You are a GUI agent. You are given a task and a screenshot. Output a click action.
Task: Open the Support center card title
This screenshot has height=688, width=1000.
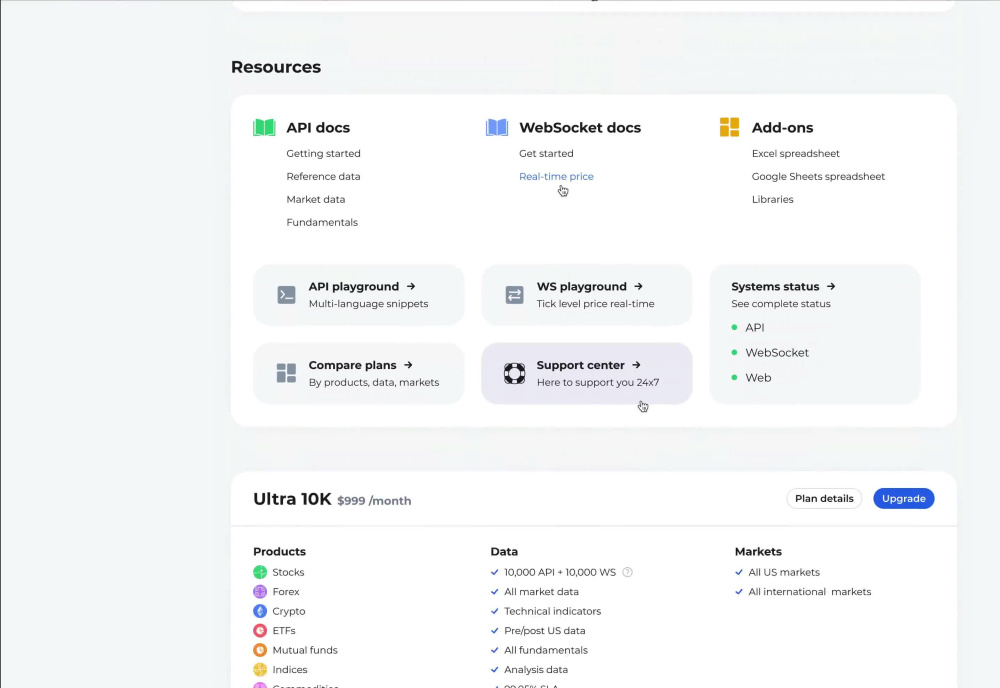[x=580, y=365]
